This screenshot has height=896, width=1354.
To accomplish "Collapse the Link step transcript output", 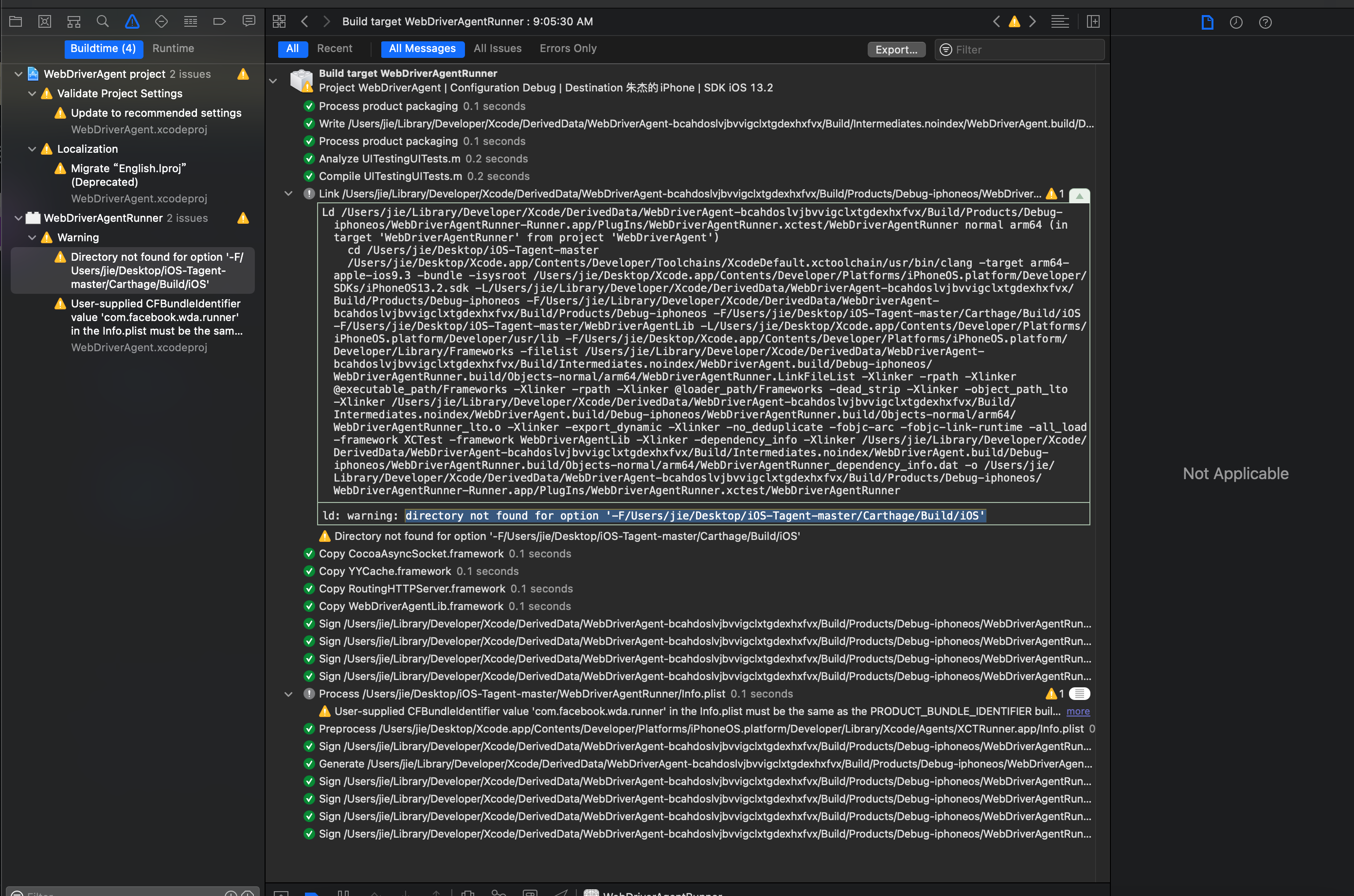I will coord(288,193).
